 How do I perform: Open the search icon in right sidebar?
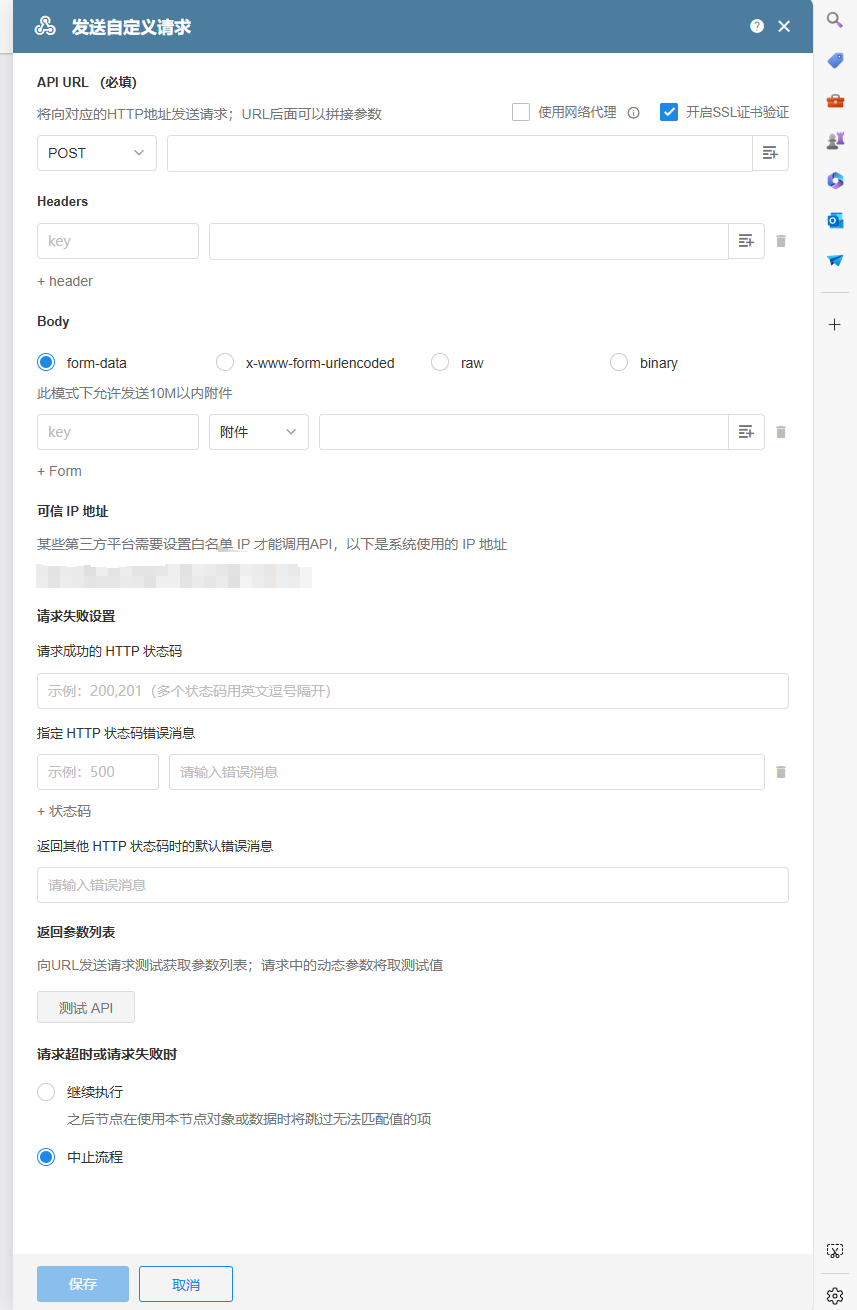[835, 20]
